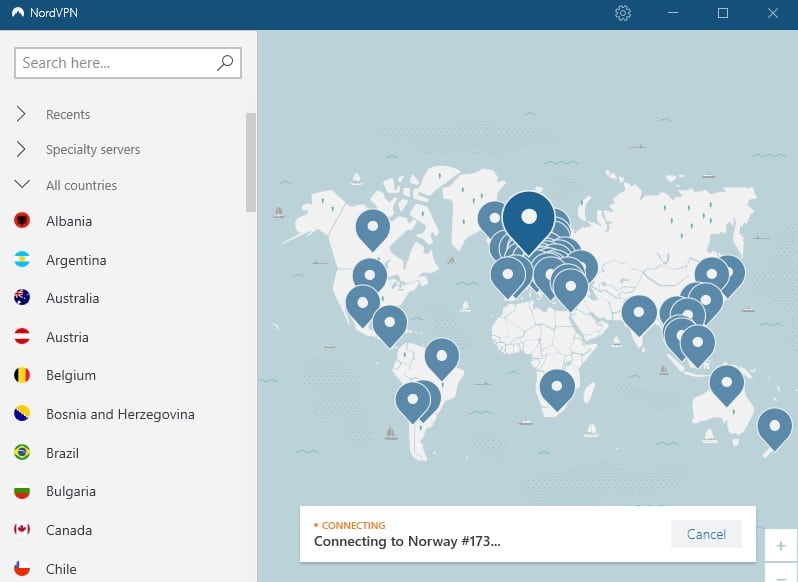Connect to Albania in the list
Screen dimensions: 798x582
point(69,221)
